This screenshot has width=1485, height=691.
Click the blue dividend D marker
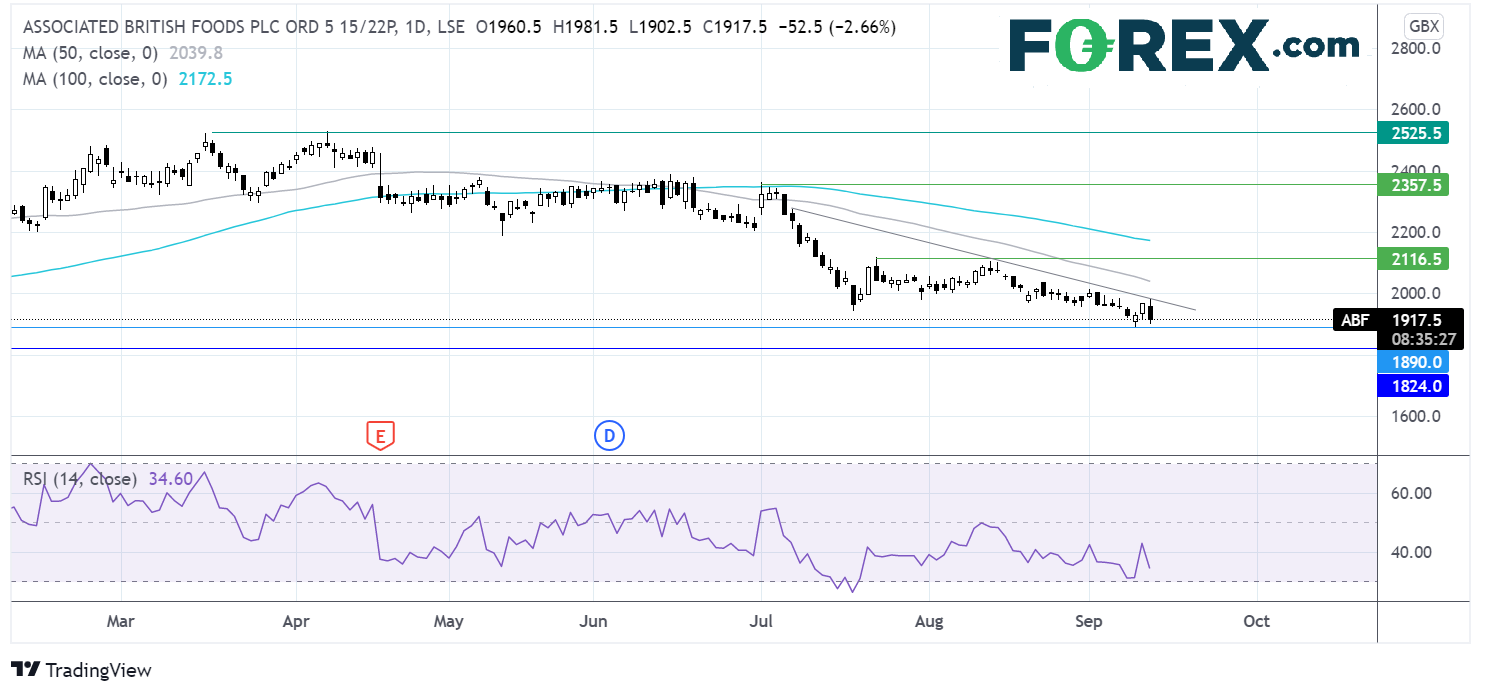tap(607, 435)
